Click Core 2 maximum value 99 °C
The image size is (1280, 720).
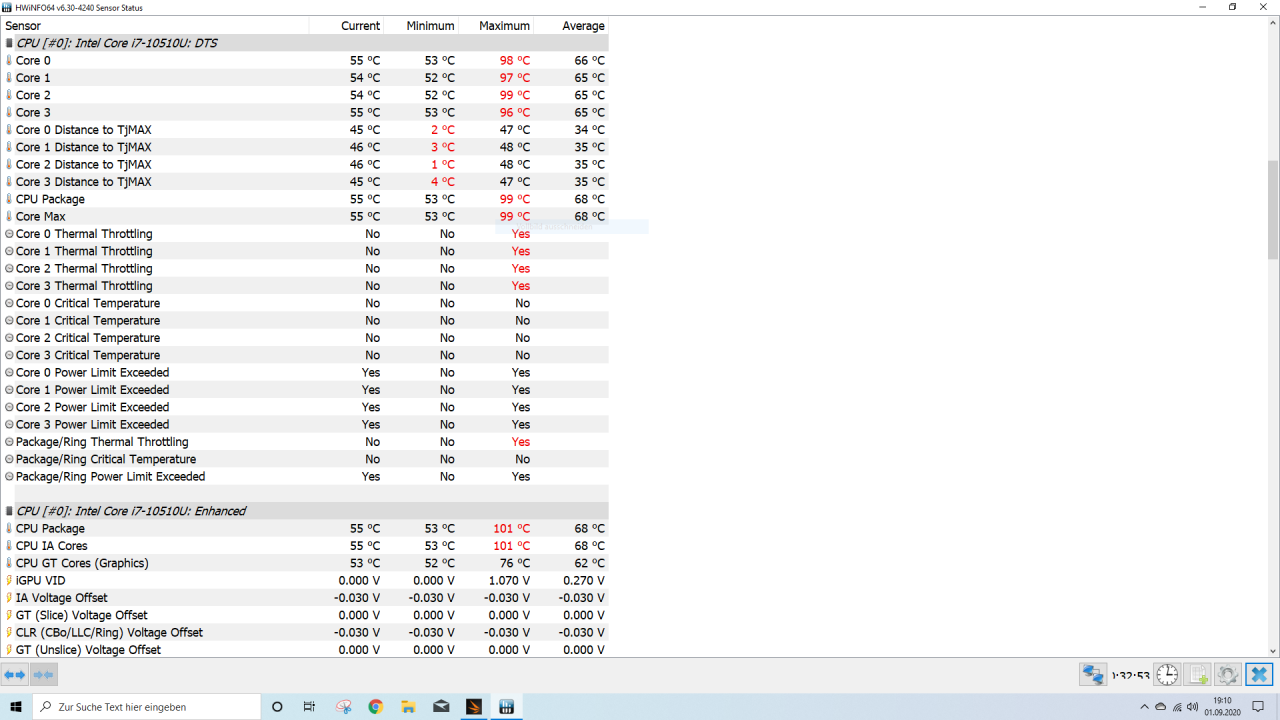tap(515, 95)
